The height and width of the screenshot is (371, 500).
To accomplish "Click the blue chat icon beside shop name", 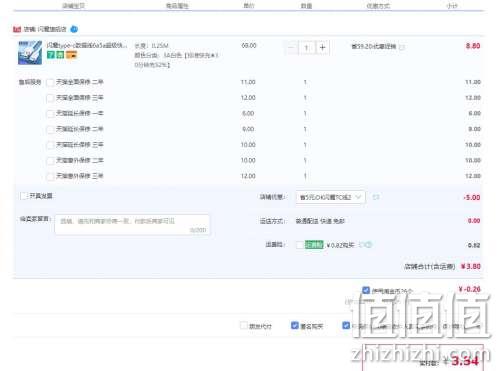I will coord(74,29).
